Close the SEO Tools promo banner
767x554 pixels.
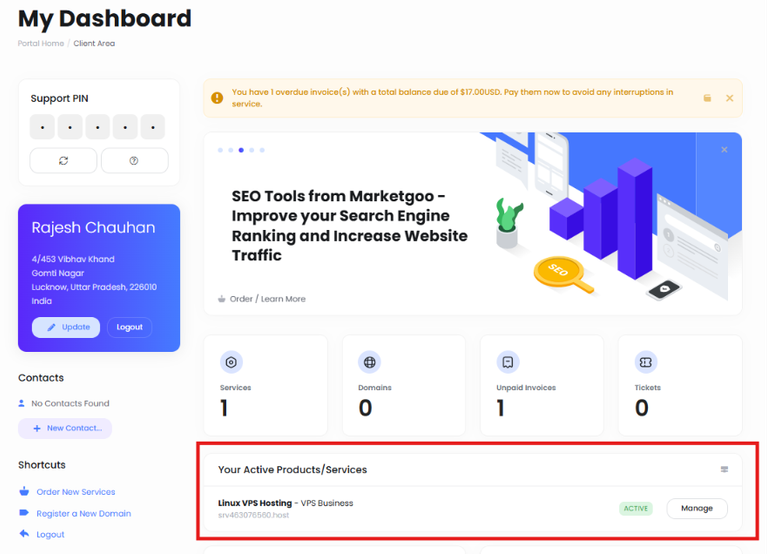(724, 150)
